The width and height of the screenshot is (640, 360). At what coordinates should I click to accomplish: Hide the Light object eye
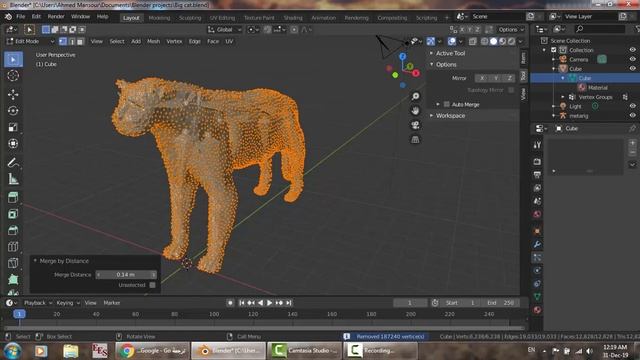[x=632, y=106]
